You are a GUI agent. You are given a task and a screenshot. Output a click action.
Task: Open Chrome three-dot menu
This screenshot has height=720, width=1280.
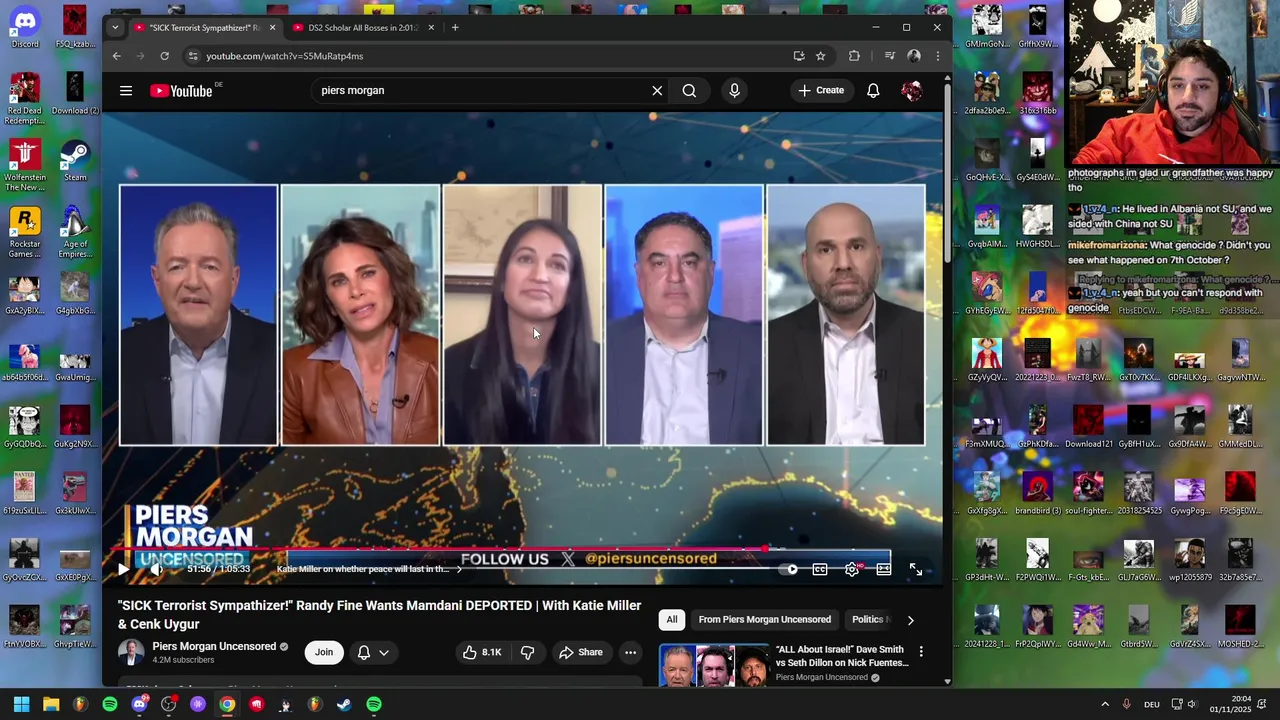[937, 56]
